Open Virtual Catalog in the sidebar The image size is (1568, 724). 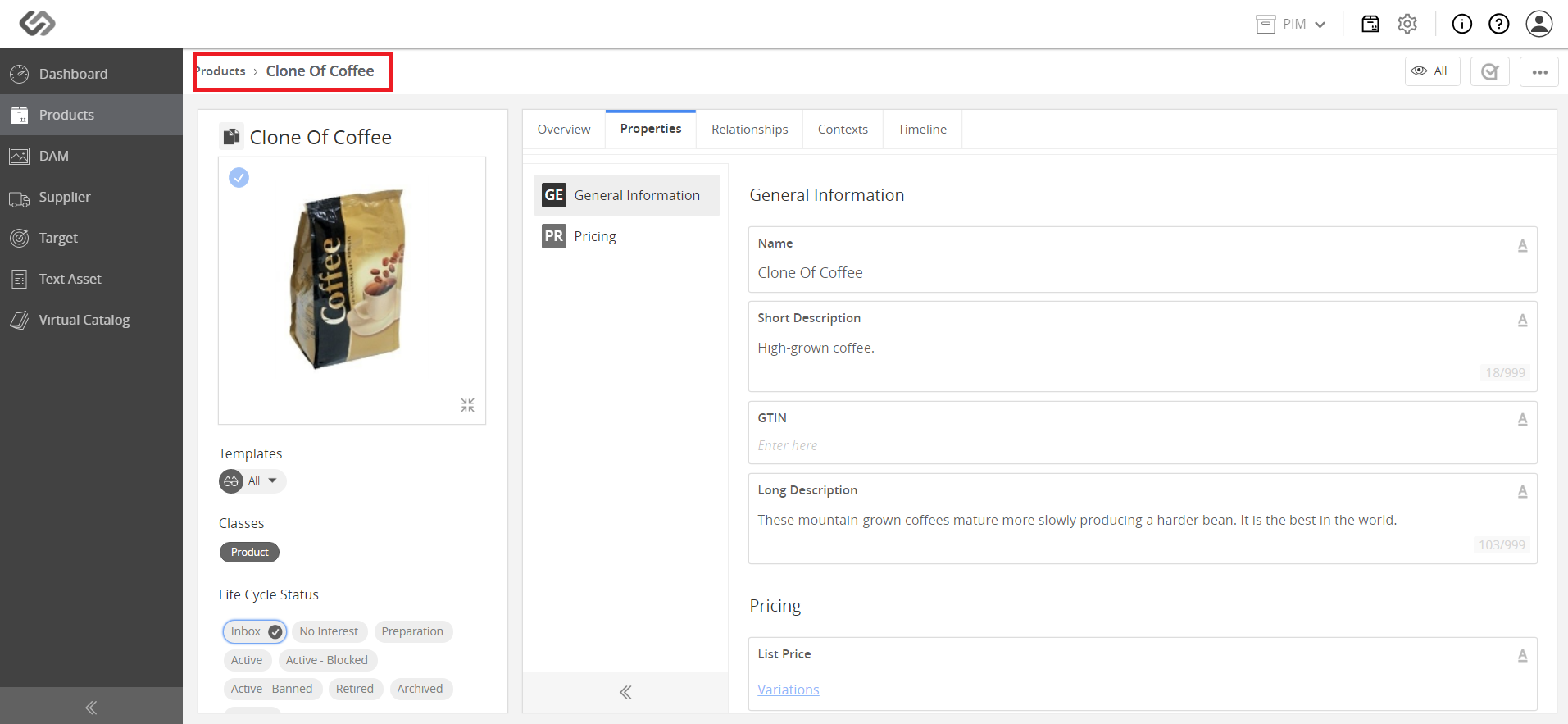click(91, 320)
